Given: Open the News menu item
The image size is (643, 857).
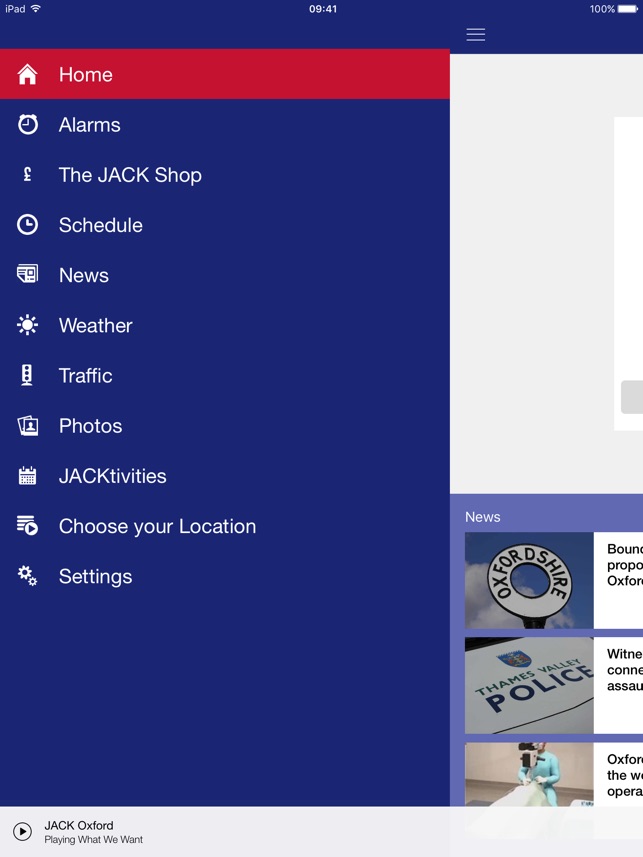Looking at the screenshot, I should 225,275.
